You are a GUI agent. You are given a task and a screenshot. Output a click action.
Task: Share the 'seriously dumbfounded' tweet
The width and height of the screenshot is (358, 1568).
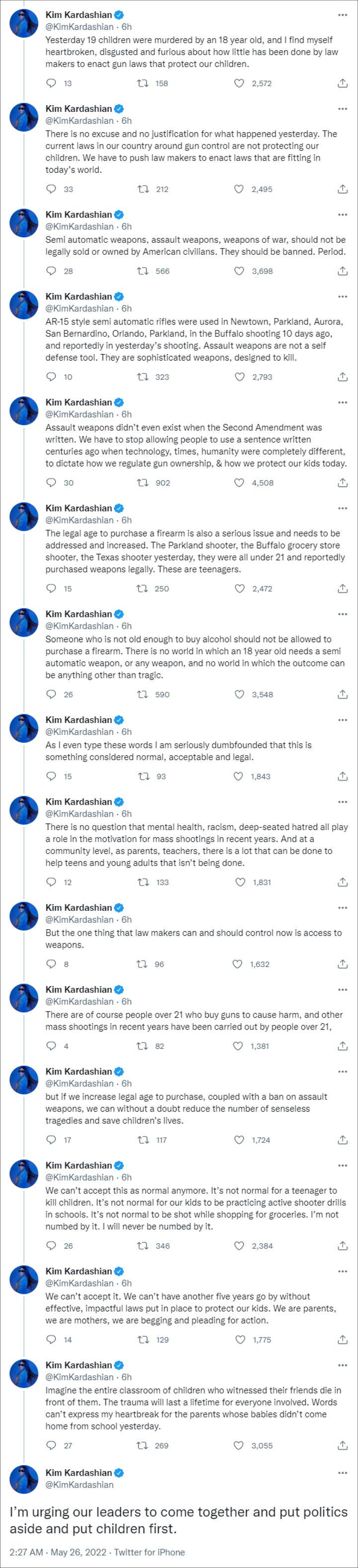pyautogui.click(x=343, y=776)
